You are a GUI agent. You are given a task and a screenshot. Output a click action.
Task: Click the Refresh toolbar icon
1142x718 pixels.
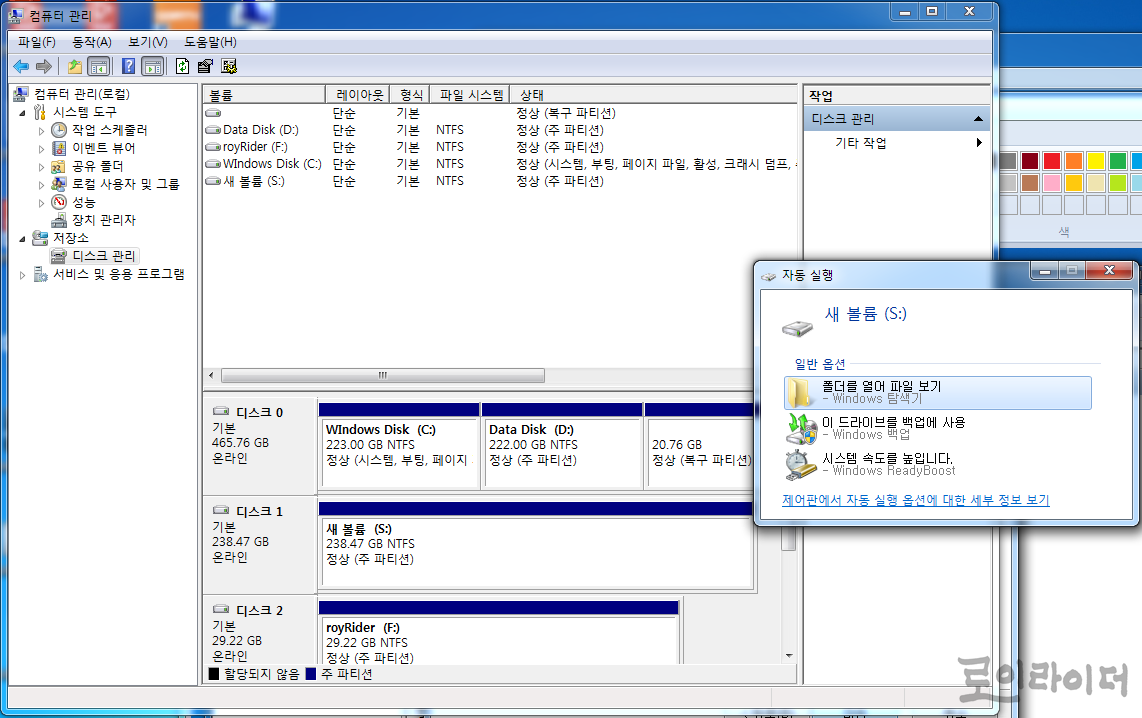pyautogui.click(x=182, y=66)
